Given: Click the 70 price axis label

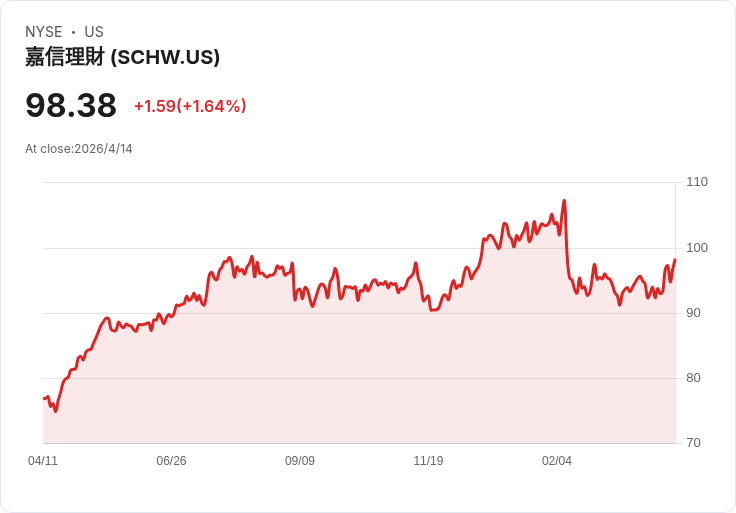Looking at the screenshot, I should pyautogui.click(x=693, y=443).
